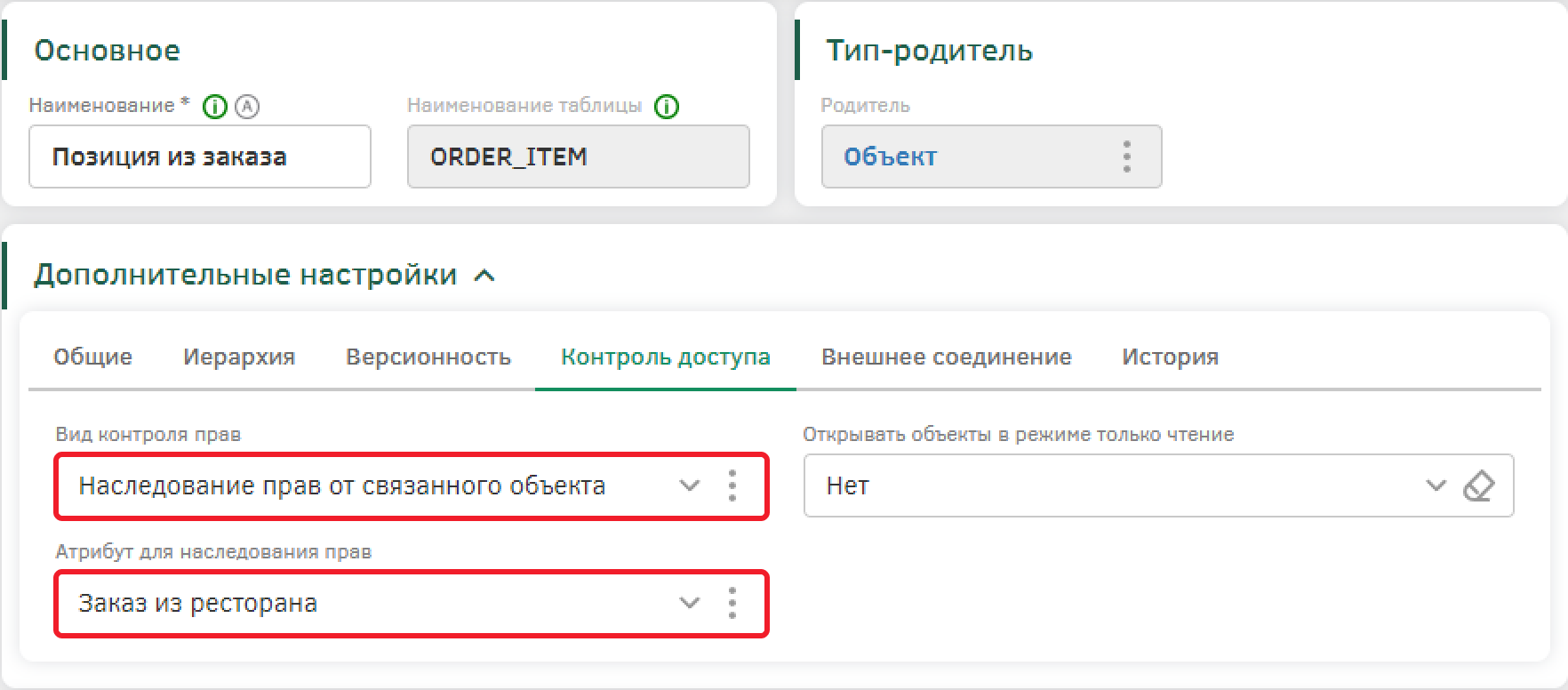Click the Наименование field with Позиция из заказа
1568x690 pixels.
pyautogui.click(x=199, y=156)
